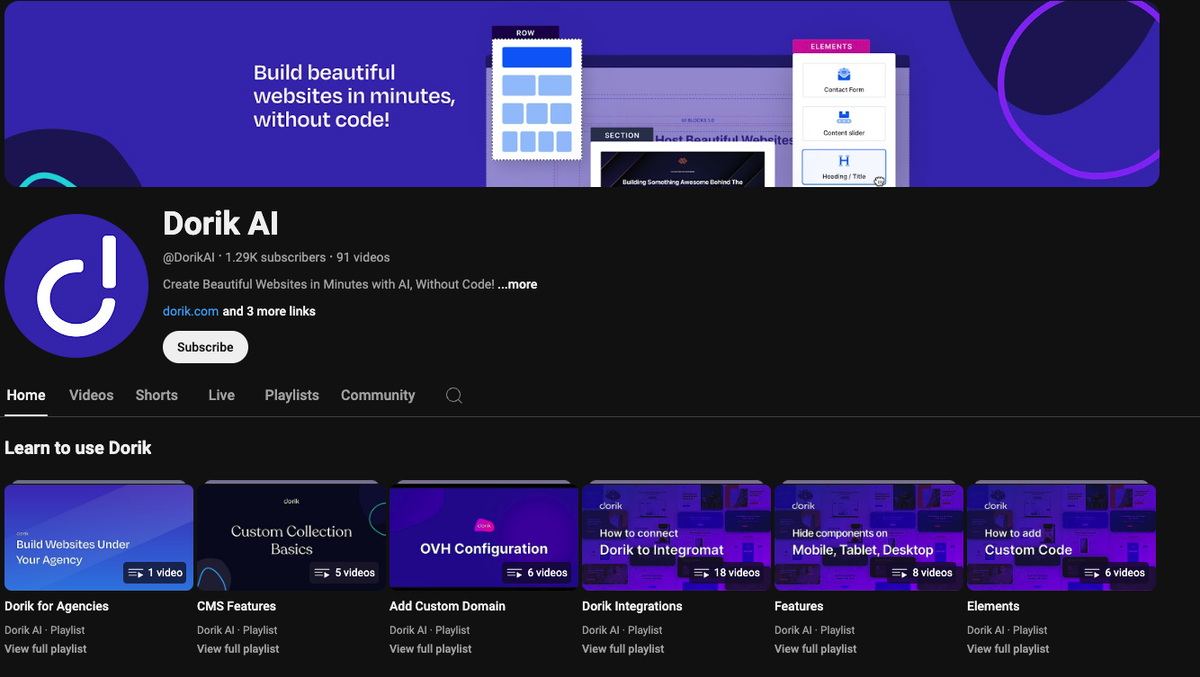Screen dimensions: 1200x677
Task: Click the '91 videos' count text
Action: [x=363, y=257]
